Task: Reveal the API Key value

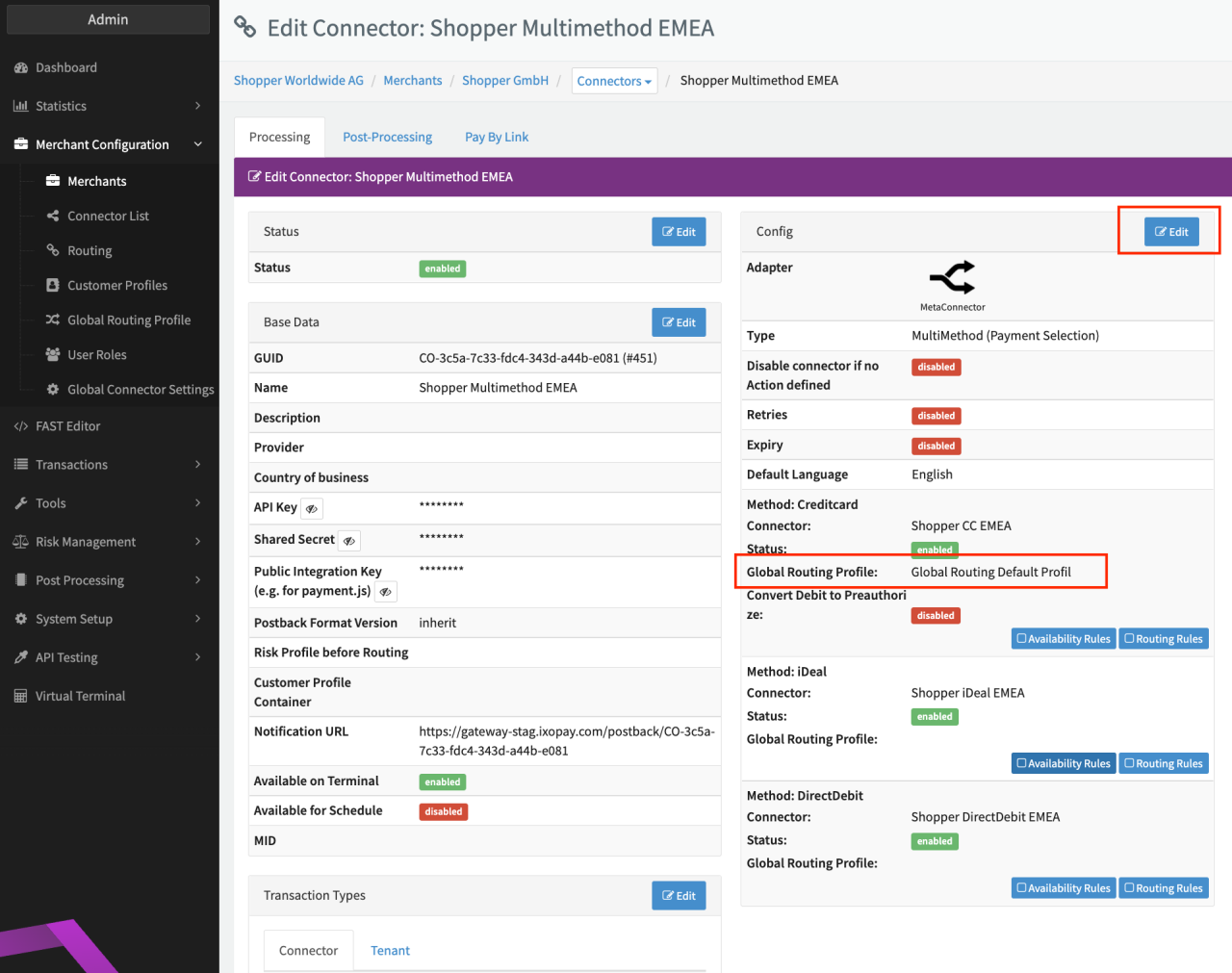Action: coord(312,509)
